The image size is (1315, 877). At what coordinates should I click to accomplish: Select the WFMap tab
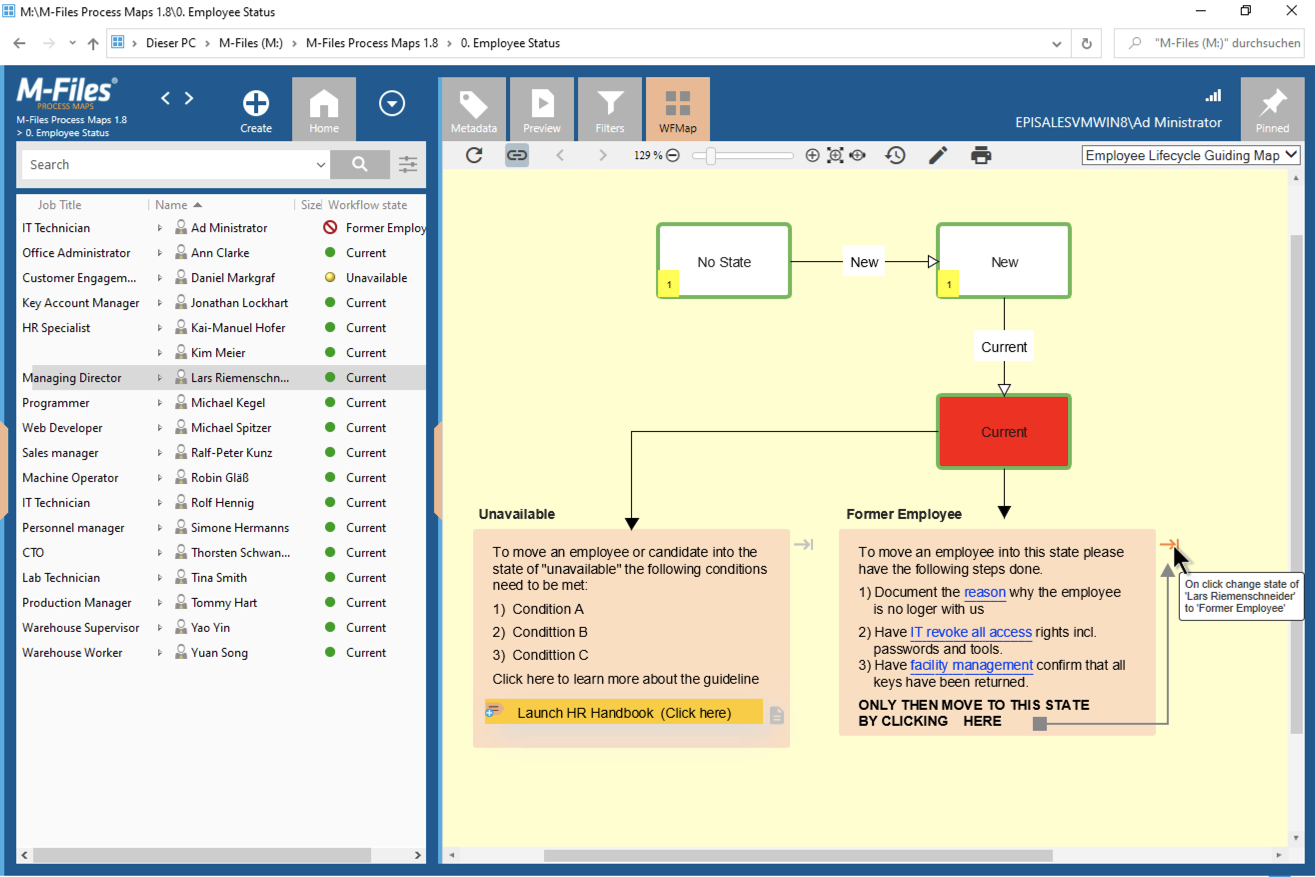pos(678,109)
